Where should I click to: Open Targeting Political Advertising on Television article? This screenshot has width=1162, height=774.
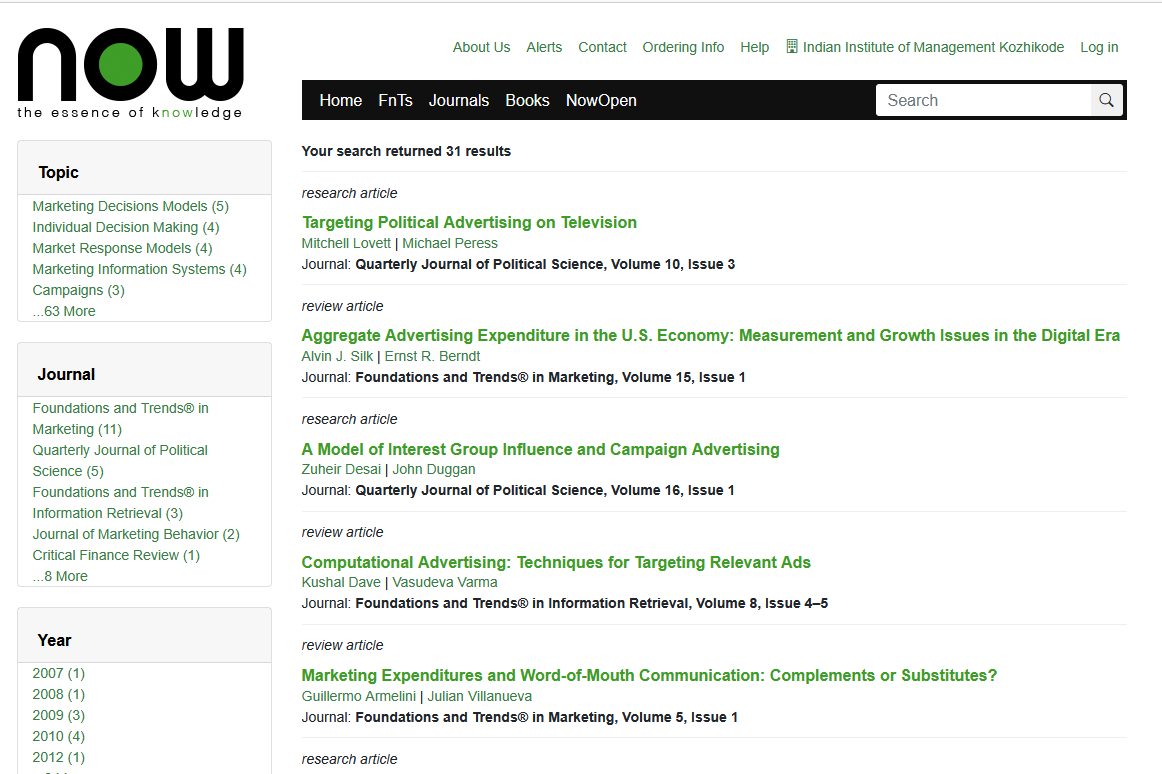click(469, 222)
